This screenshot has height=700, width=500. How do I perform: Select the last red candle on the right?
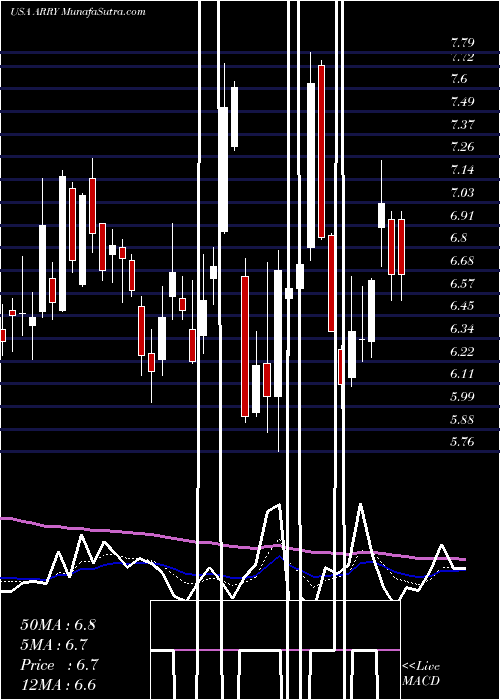401,247
